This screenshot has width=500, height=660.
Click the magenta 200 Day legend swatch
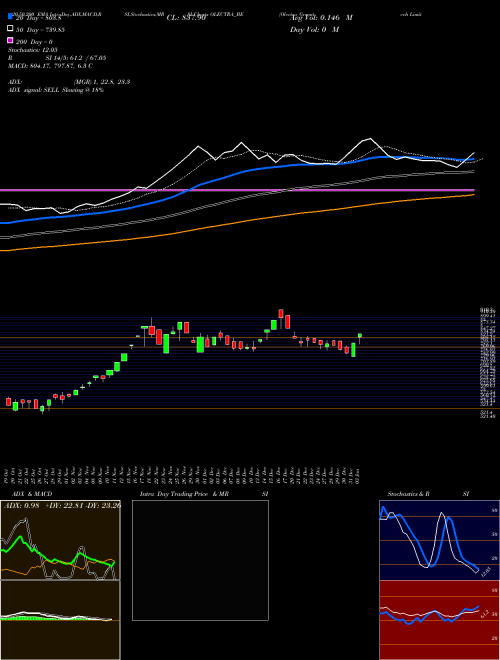click(x=10, y=41)
